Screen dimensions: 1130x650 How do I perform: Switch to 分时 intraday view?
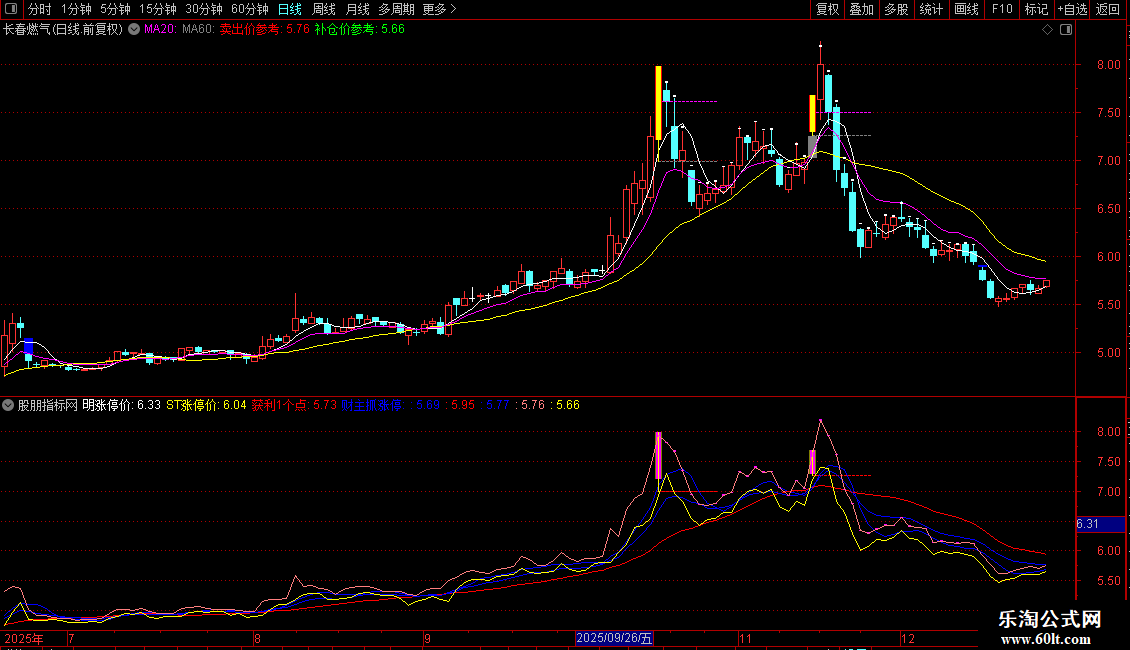40,9
